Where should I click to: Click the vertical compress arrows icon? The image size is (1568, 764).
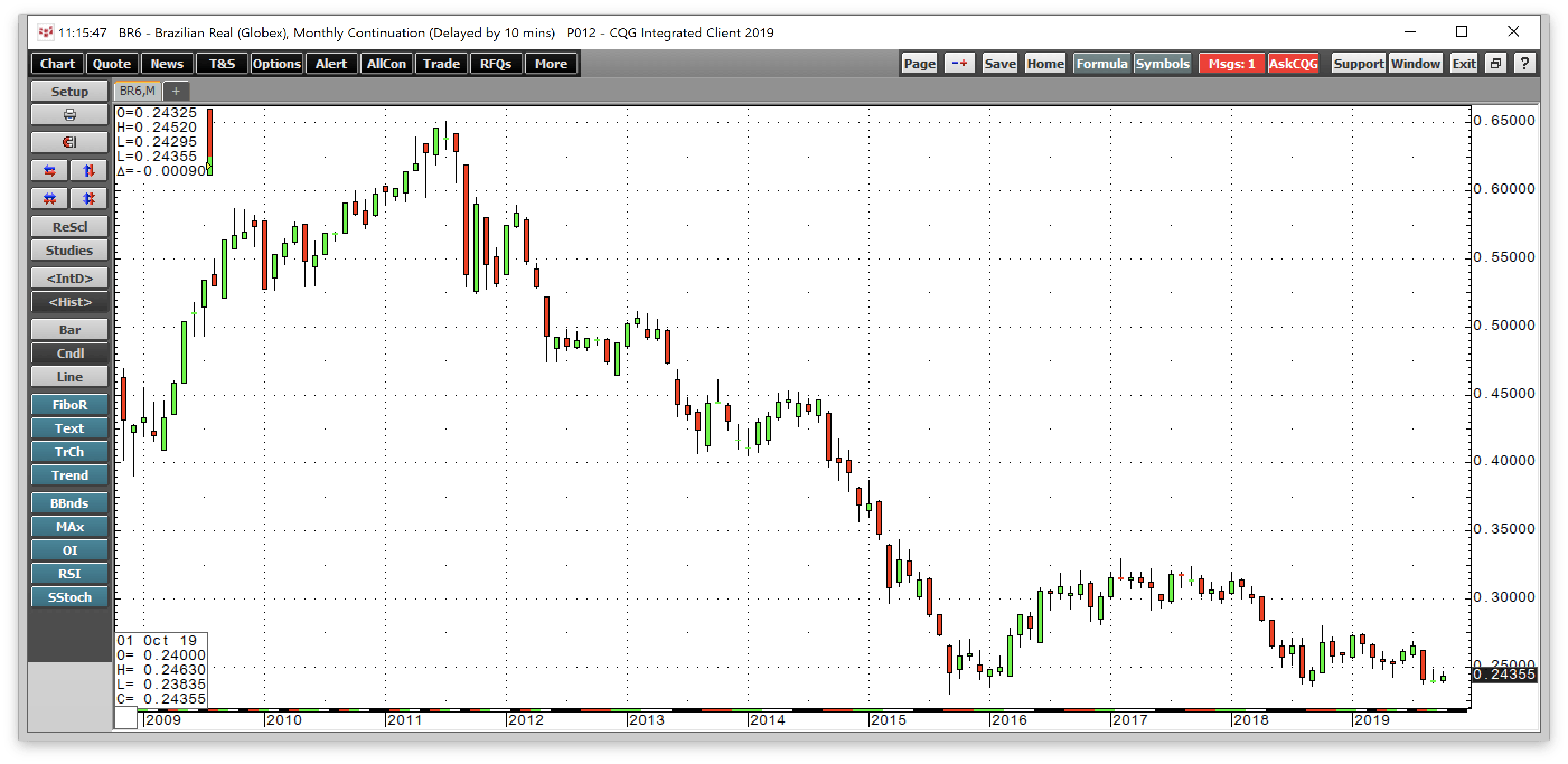click(89, 199)
